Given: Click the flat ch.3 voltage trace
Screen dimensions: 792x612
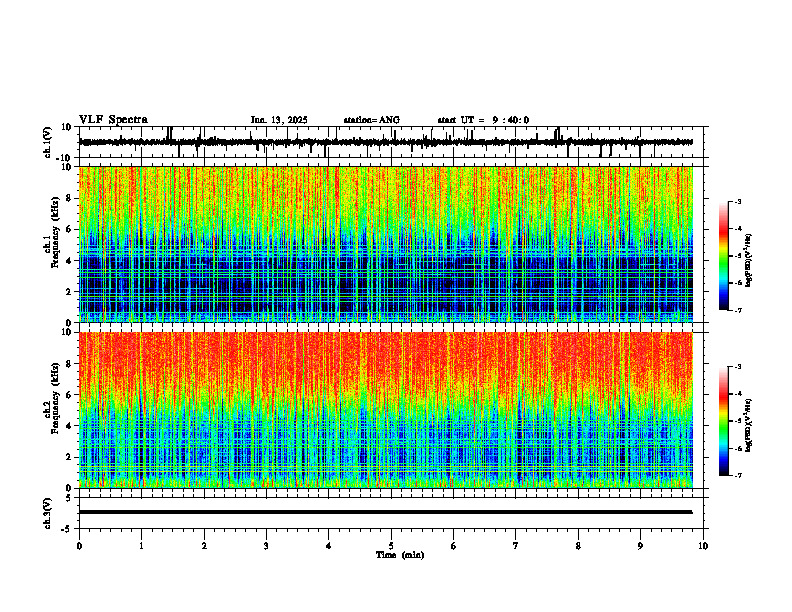Looking at the screenshot, I should 386,512.
